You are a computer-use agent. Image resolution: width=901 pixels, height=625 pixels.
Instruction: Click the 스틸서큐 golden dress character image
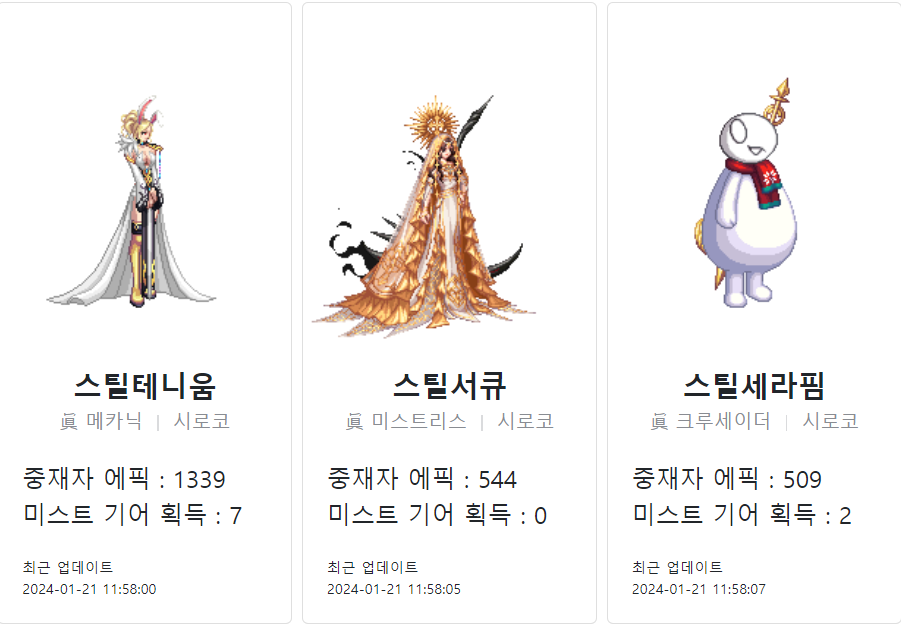[424, 216]
